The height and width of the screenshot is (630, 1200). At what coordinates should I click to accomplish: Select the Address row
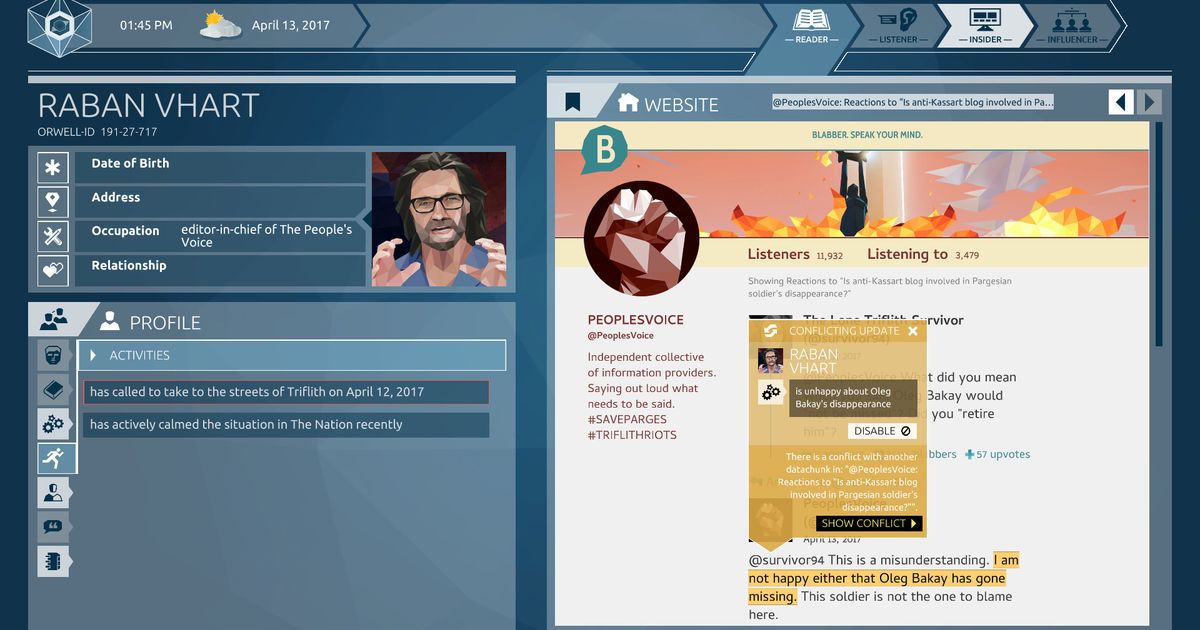click(219, 201)
